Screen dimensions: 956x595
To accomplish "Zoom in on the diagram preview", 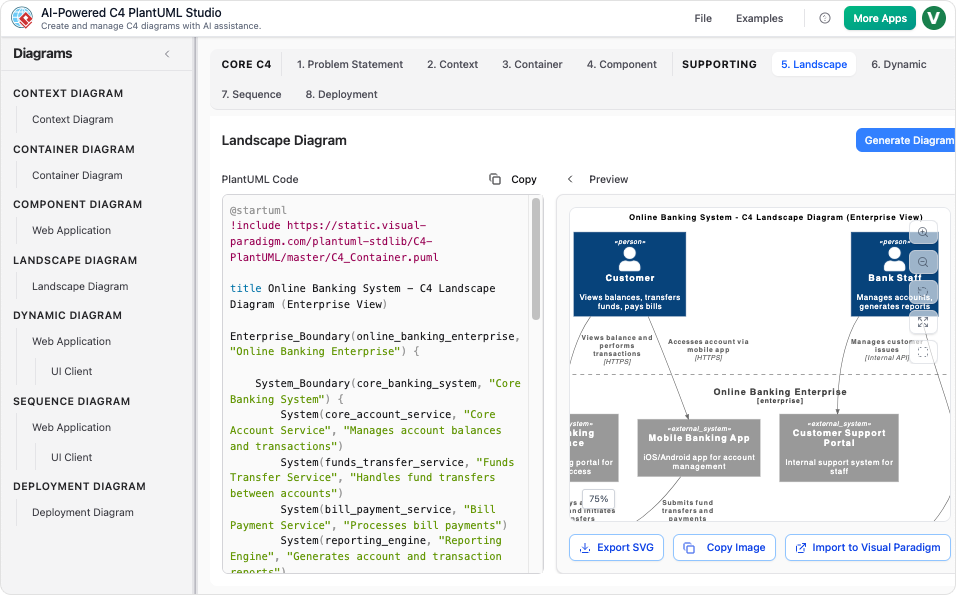I will tap(923, 233).
